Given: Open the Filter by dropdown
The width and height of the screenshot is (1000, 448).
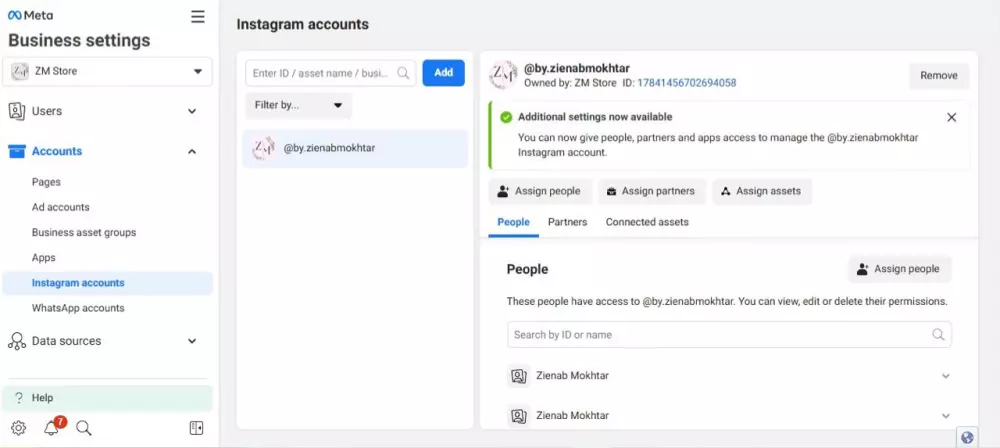Looking at the screenshot, I should click(298, 105).
